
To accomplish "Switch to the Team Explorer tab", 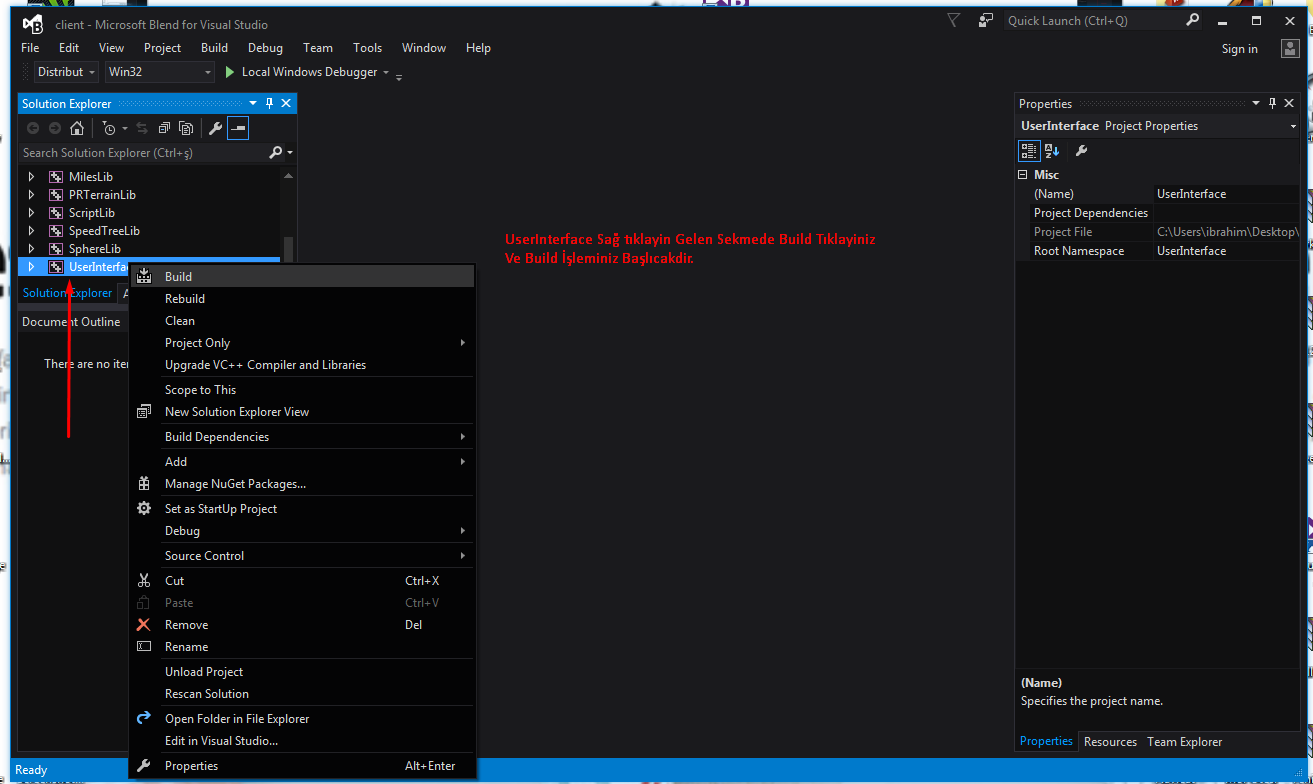I will pyautogui.click(x=1184, y=742).
